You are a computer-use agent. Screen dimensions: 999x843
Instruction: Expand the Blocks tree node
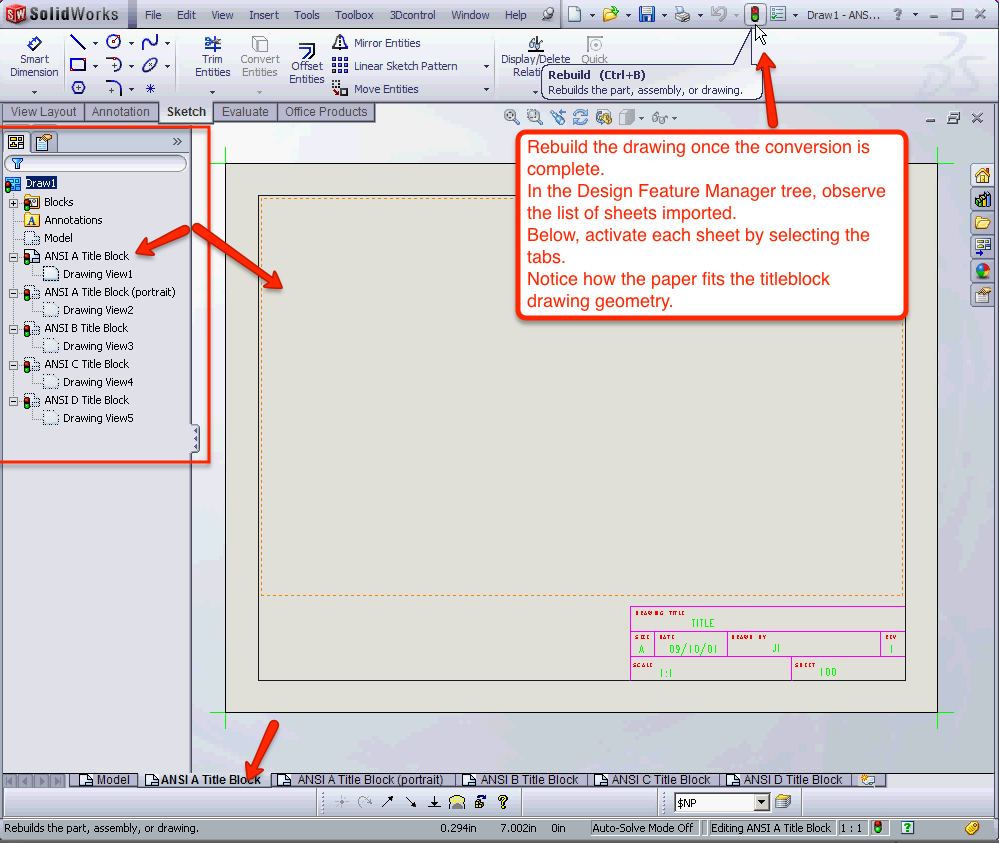13,203
